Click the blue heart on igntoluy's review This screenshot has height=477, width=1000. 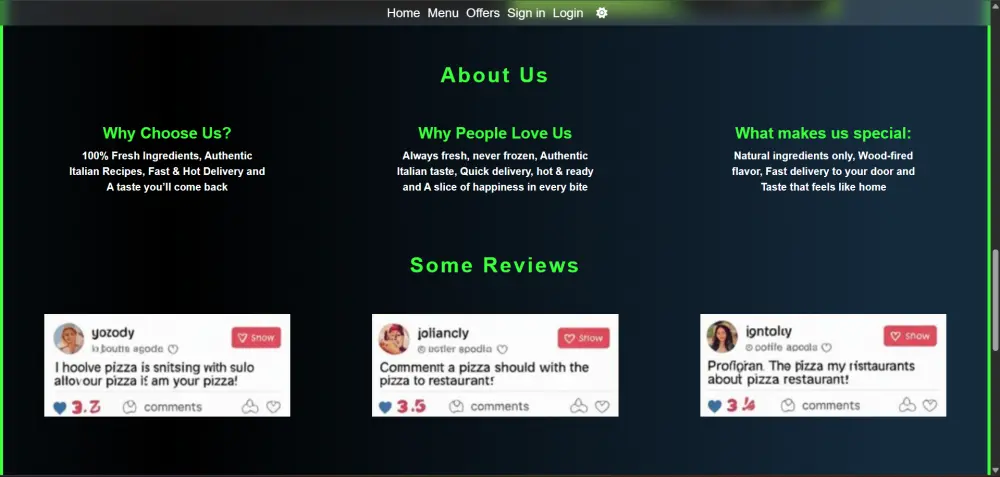click(x=715, y=406)
